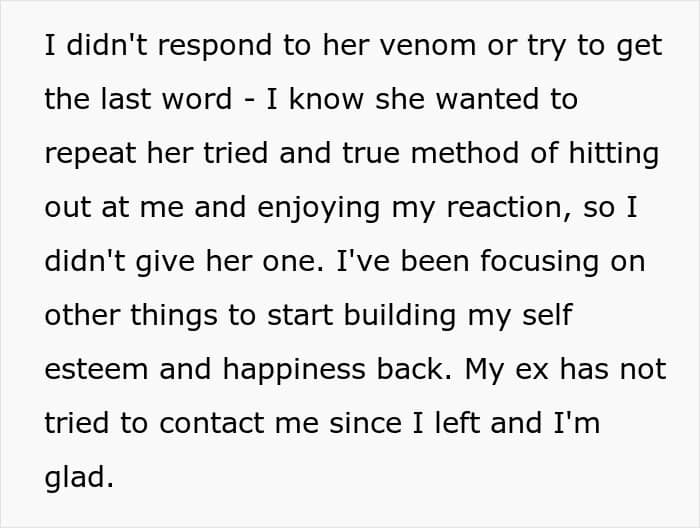
Task: Click the word "give" in the paragraph
Action: click(156, 263)
